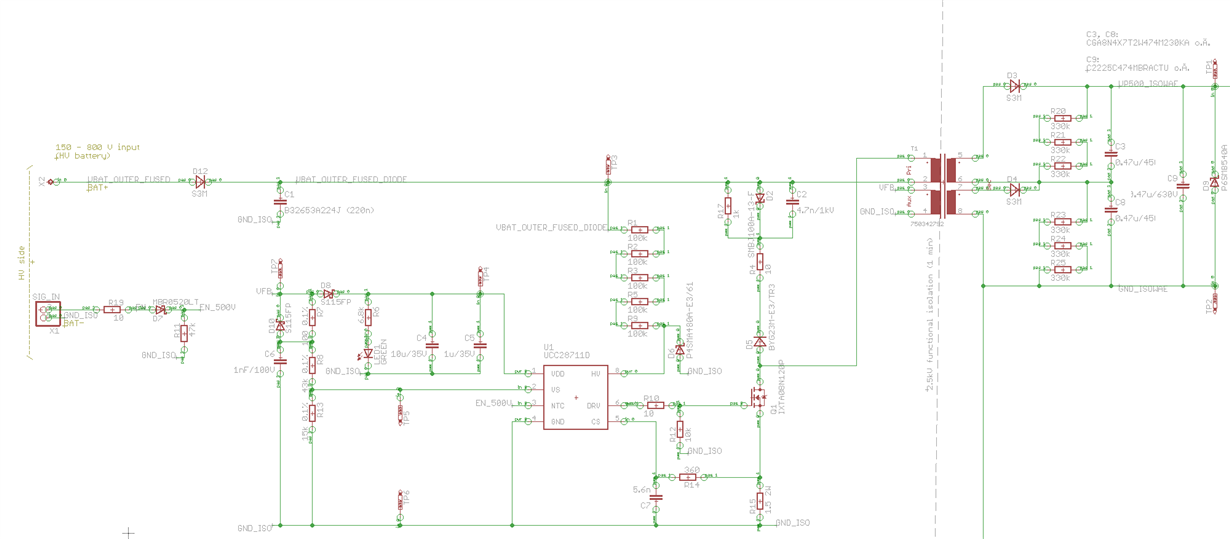Click rectifier diode D3 S3M

tap(1014, 86)
